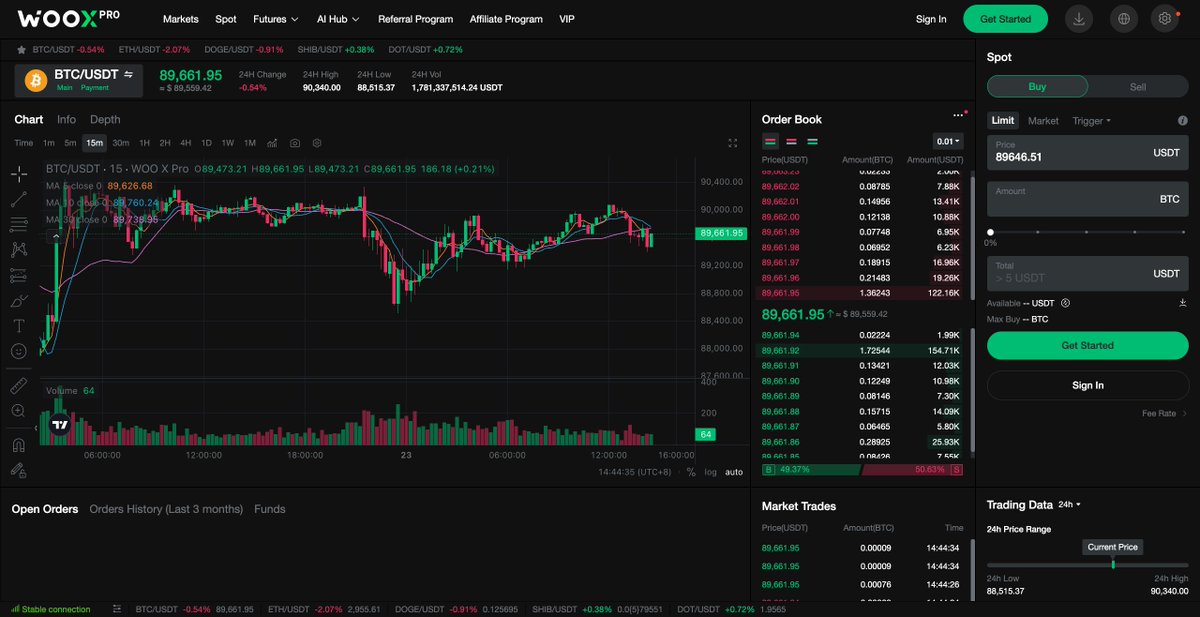Screen dimensions: 1200x617
Task: Open the long position forecasting tool
Action: click(18, 275)
